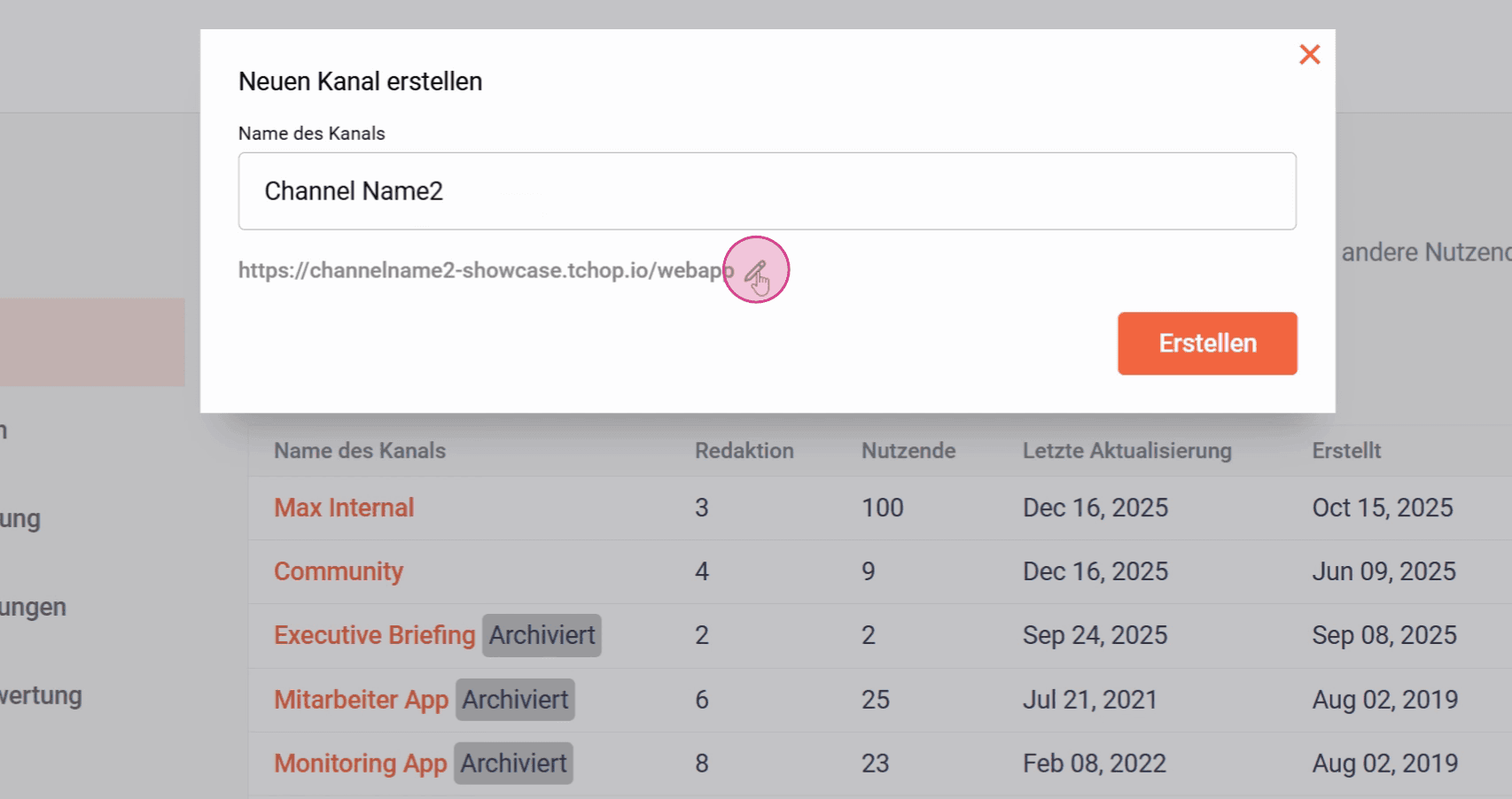Screen dimensions: 1512x799
Task: Click Aug 02, 2019 in Monitoring App row
Action: tap(1384, 764)
